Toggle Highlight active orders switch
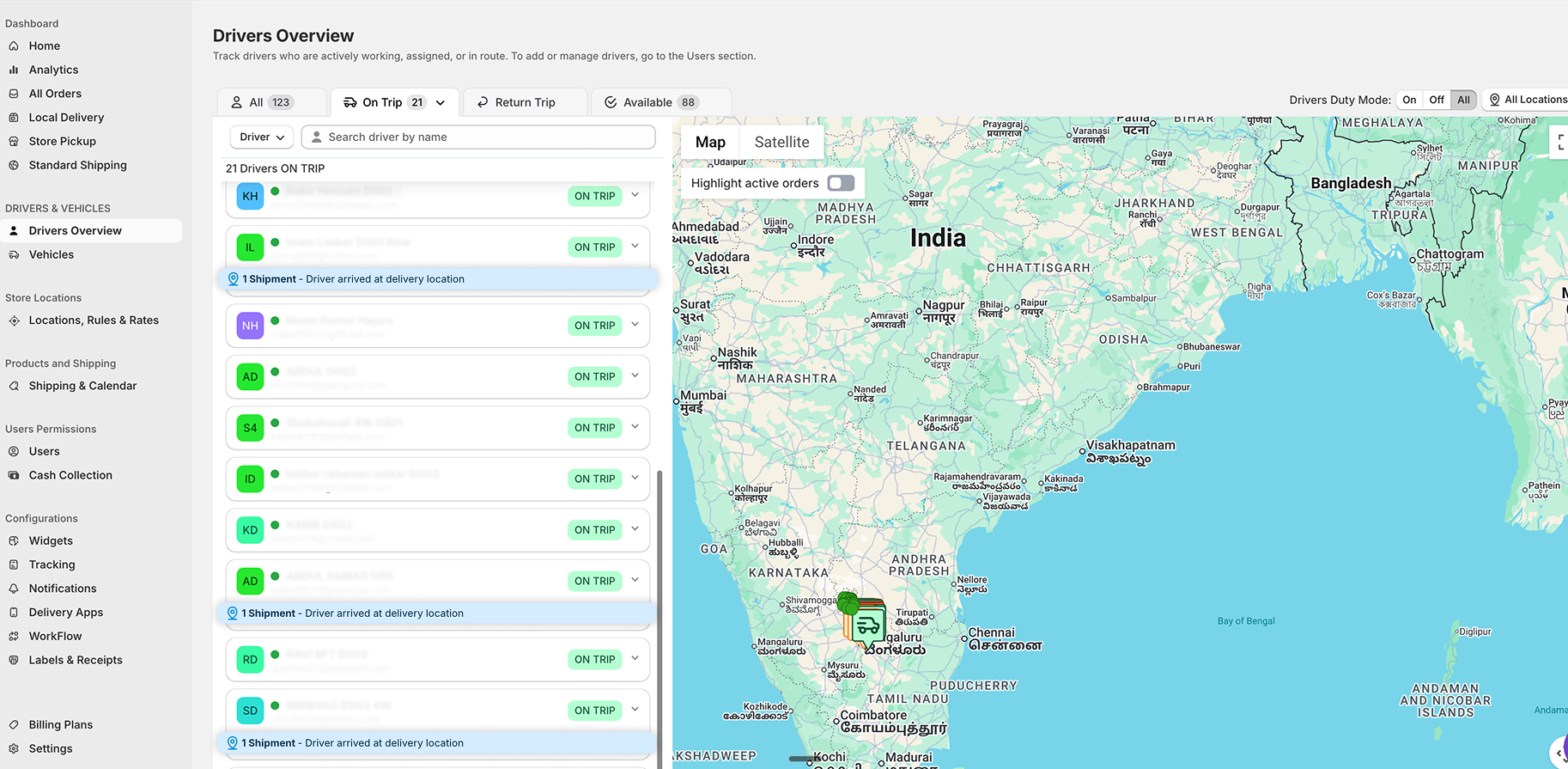 tap(841, 183)
